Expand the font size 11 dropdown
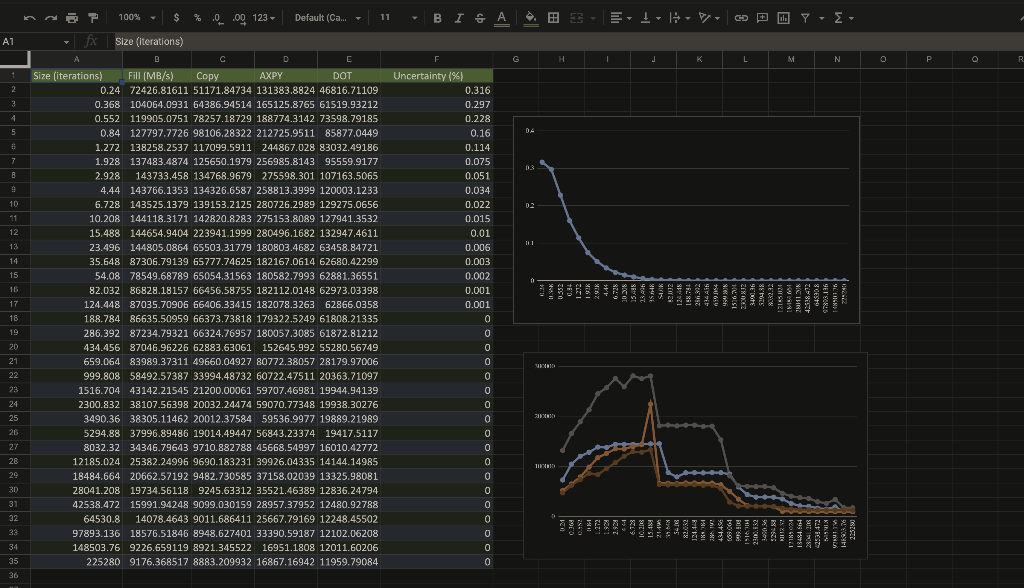The height and width of the screenshot is (588, 1024). 396,18
